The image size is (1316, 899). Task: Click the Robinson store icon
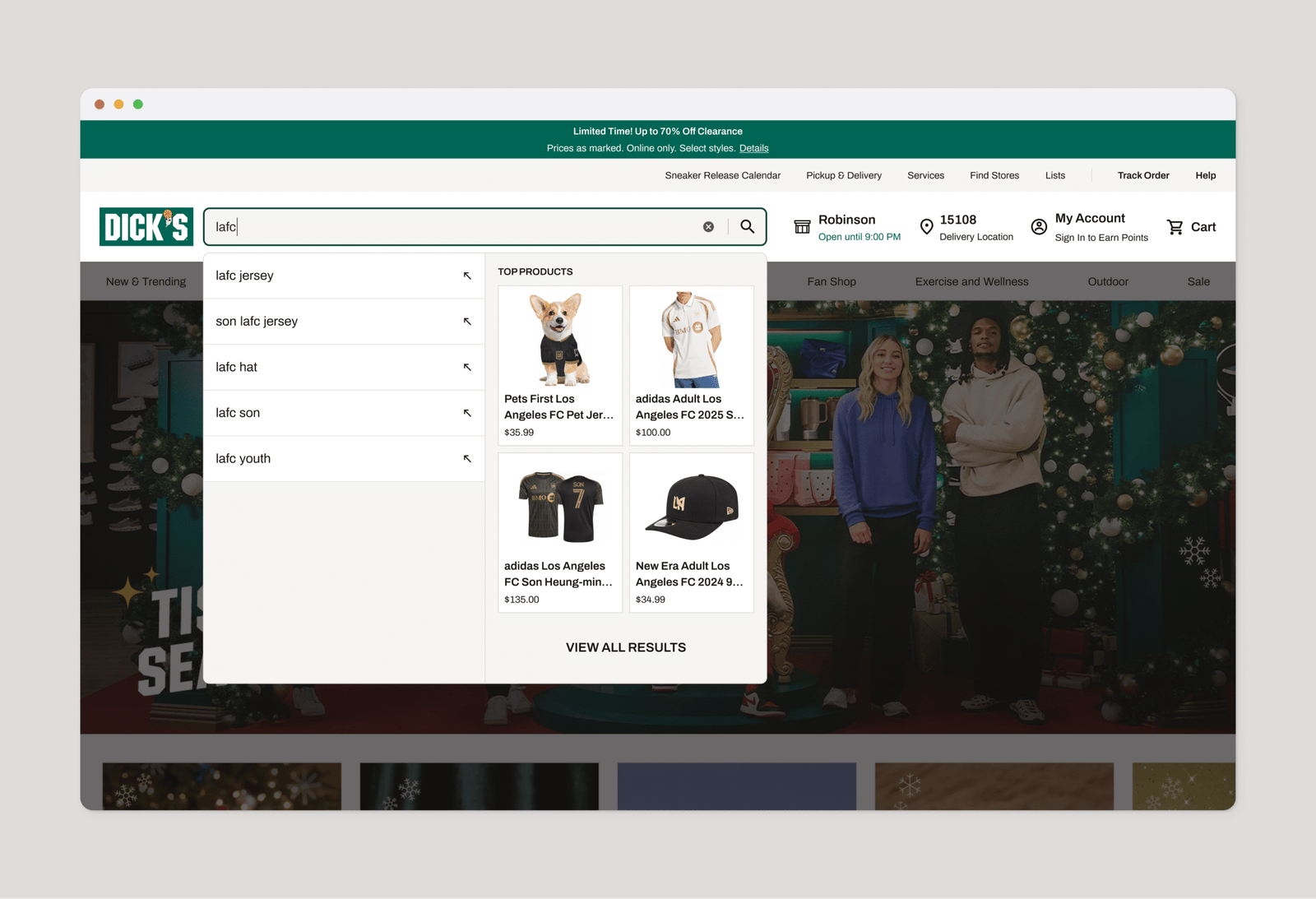click(802, 227)
